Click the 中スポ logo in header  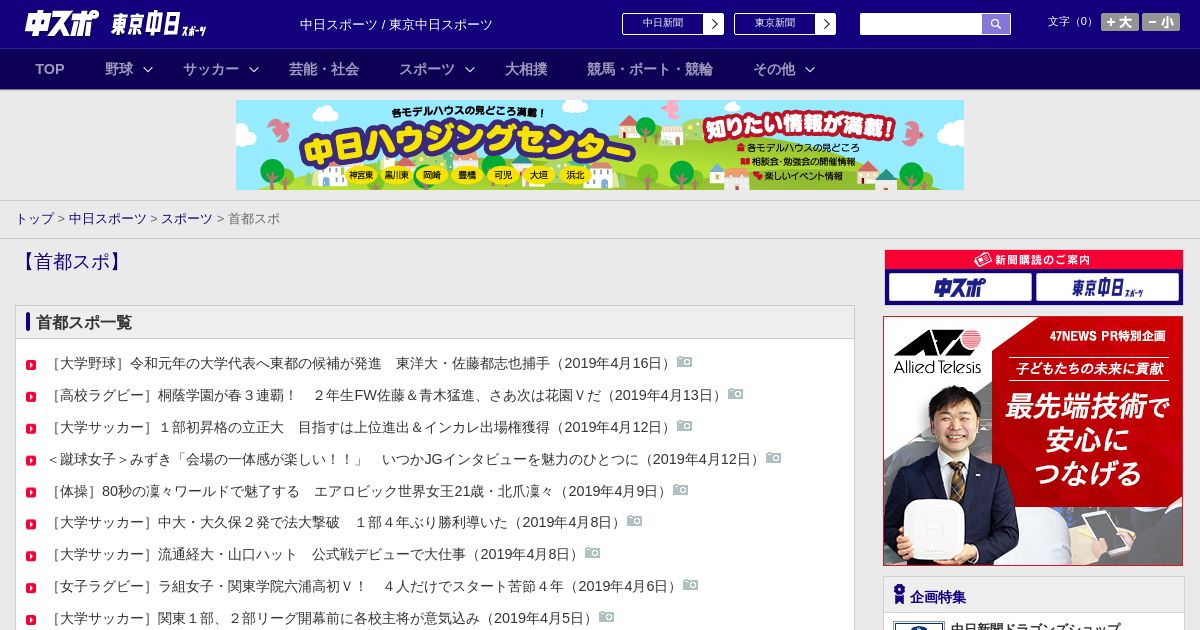(62, 23)
